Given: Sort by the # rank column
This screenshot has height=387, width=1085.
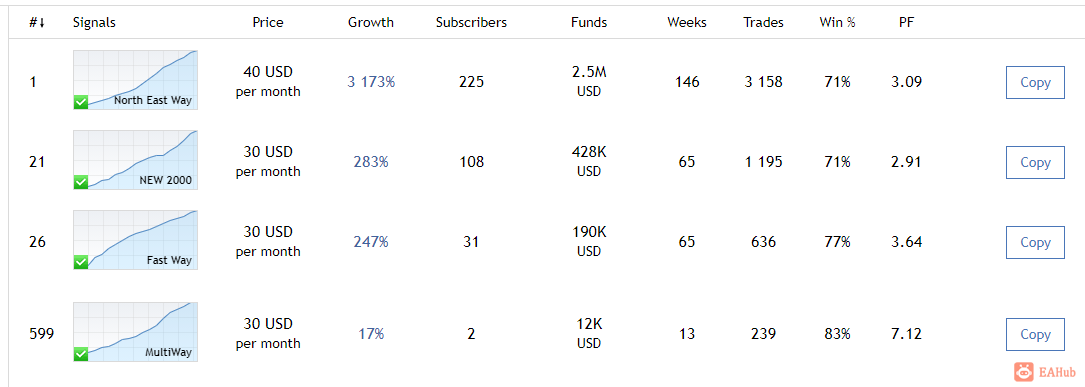Looking at the screenshot, I should pyautogui.click(x=37, y=22).
